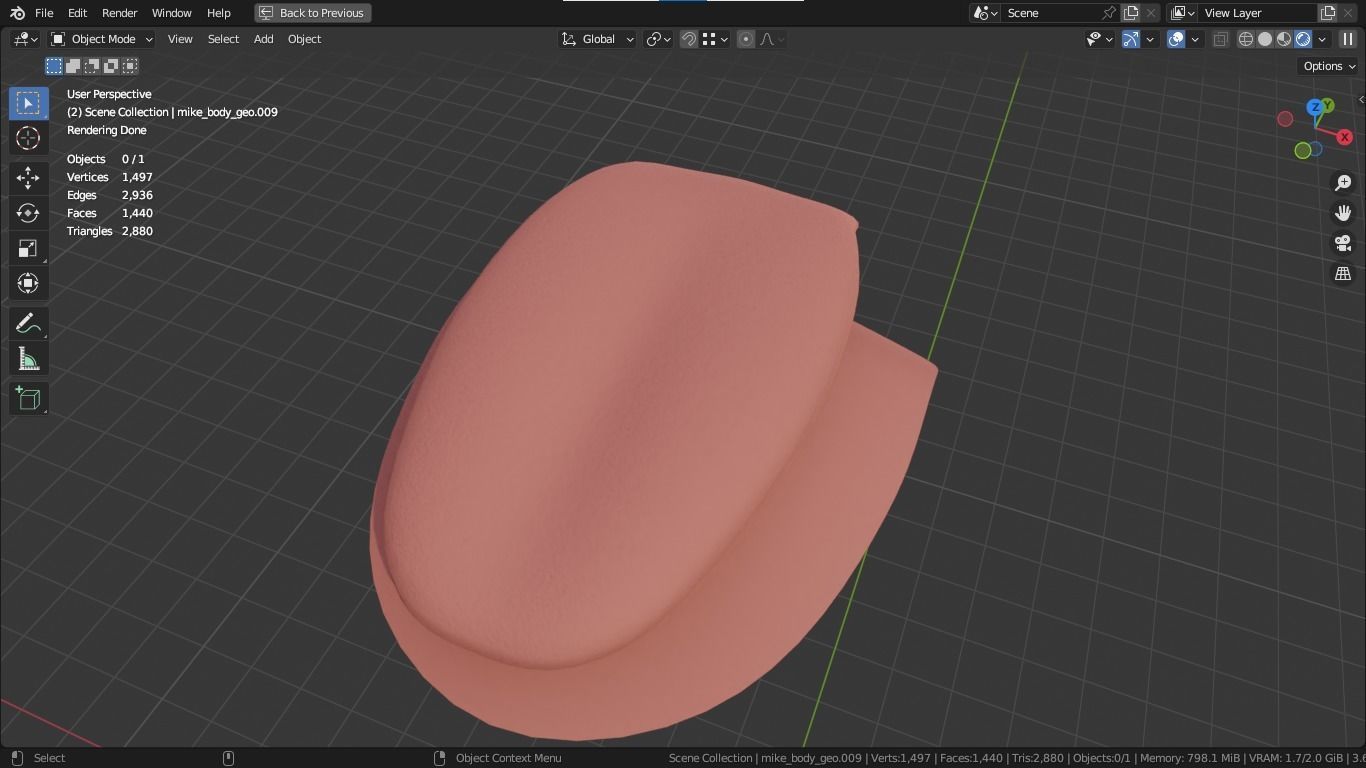1366x768 pixels.
Task: Click the blue Z axis gizmo ball
Action: 1315,108
